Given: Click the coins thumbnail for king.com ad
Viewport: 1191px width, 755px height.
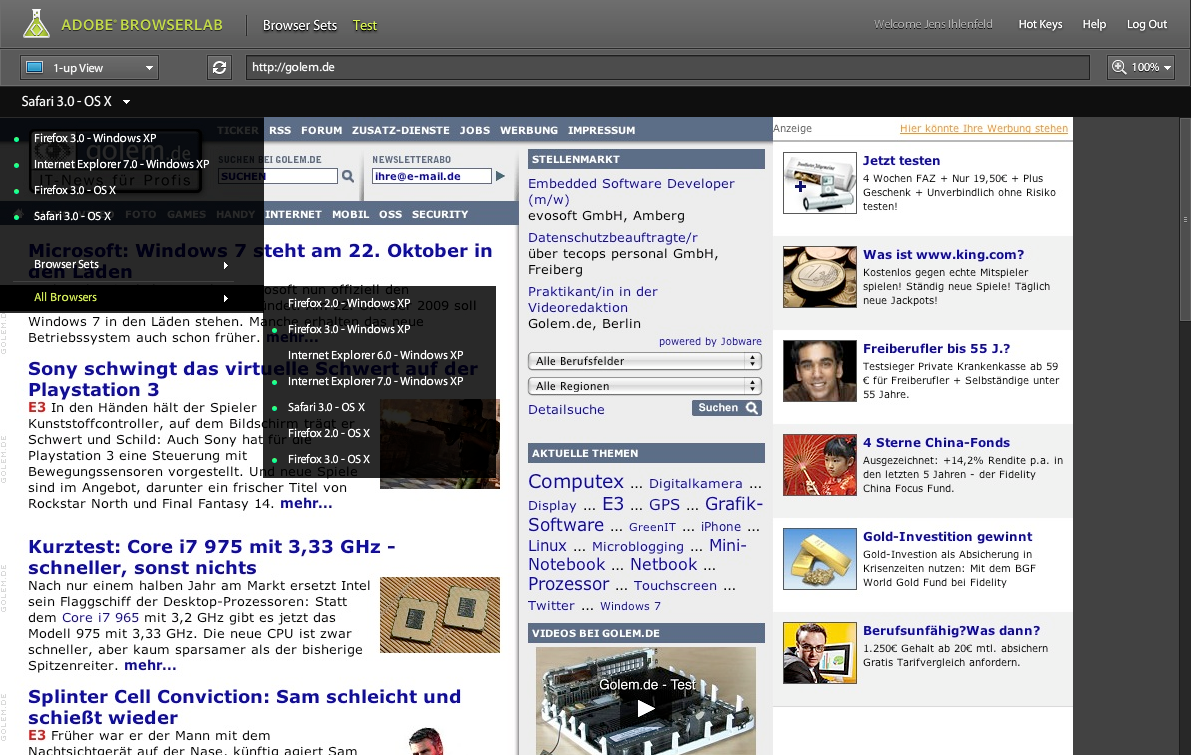Looking at the screenshot, I should click(820, 276).
